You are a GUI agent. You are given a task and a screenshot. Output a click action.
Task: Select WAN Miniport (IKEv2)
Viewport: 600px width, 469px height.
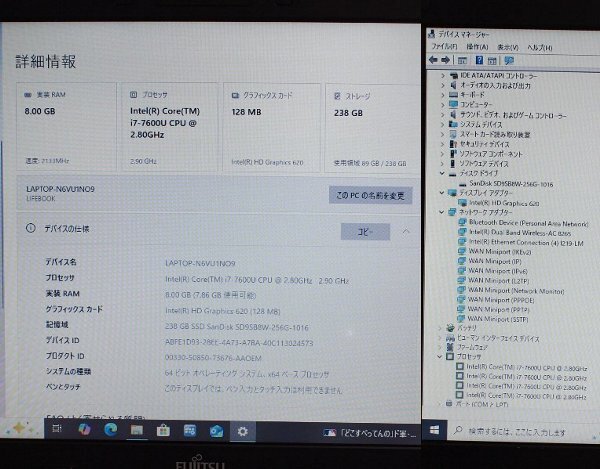click(500, 252)
